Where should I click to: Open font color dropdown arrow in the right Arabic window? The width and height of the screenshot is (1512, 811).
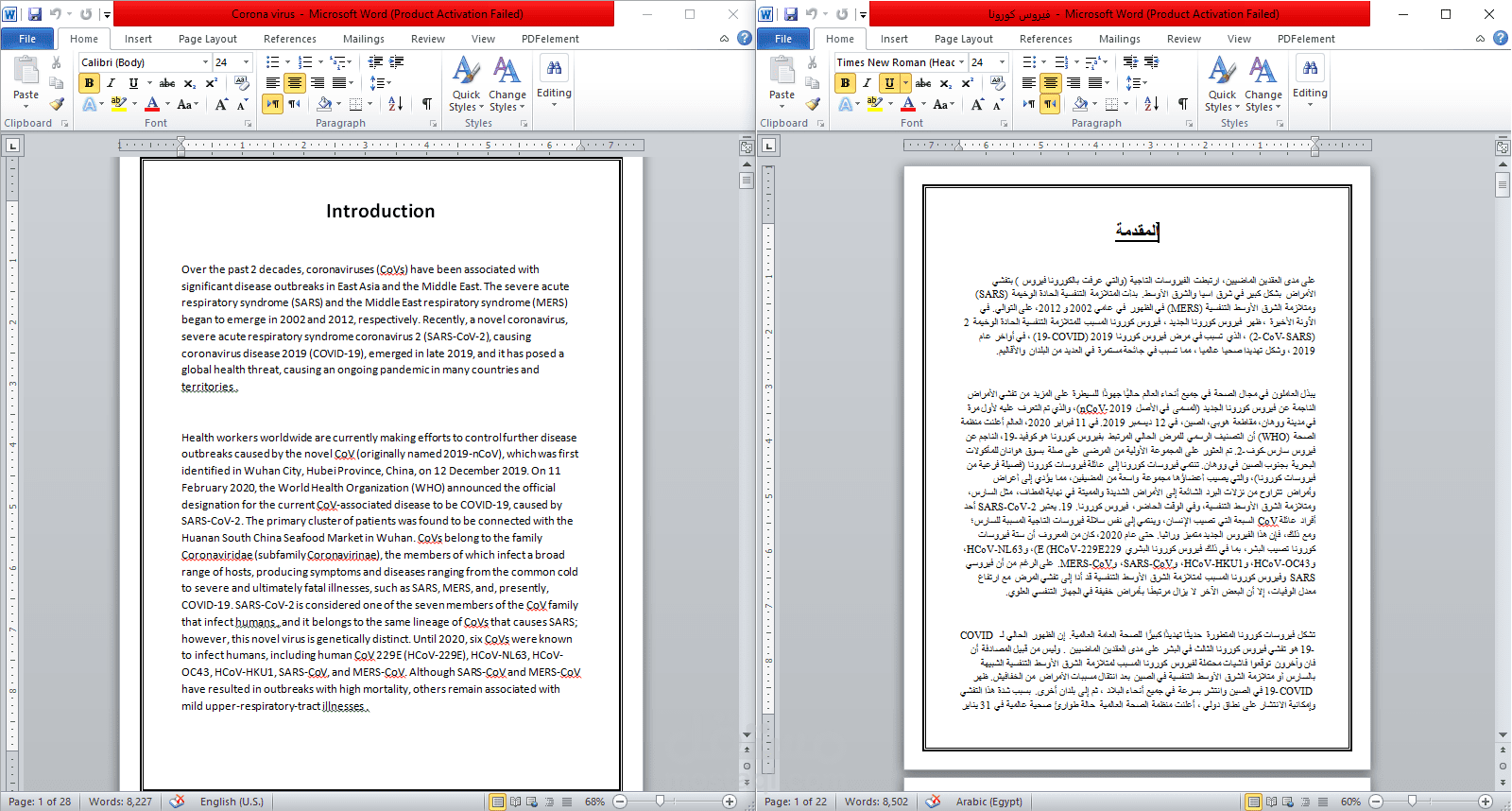(923, 104)
